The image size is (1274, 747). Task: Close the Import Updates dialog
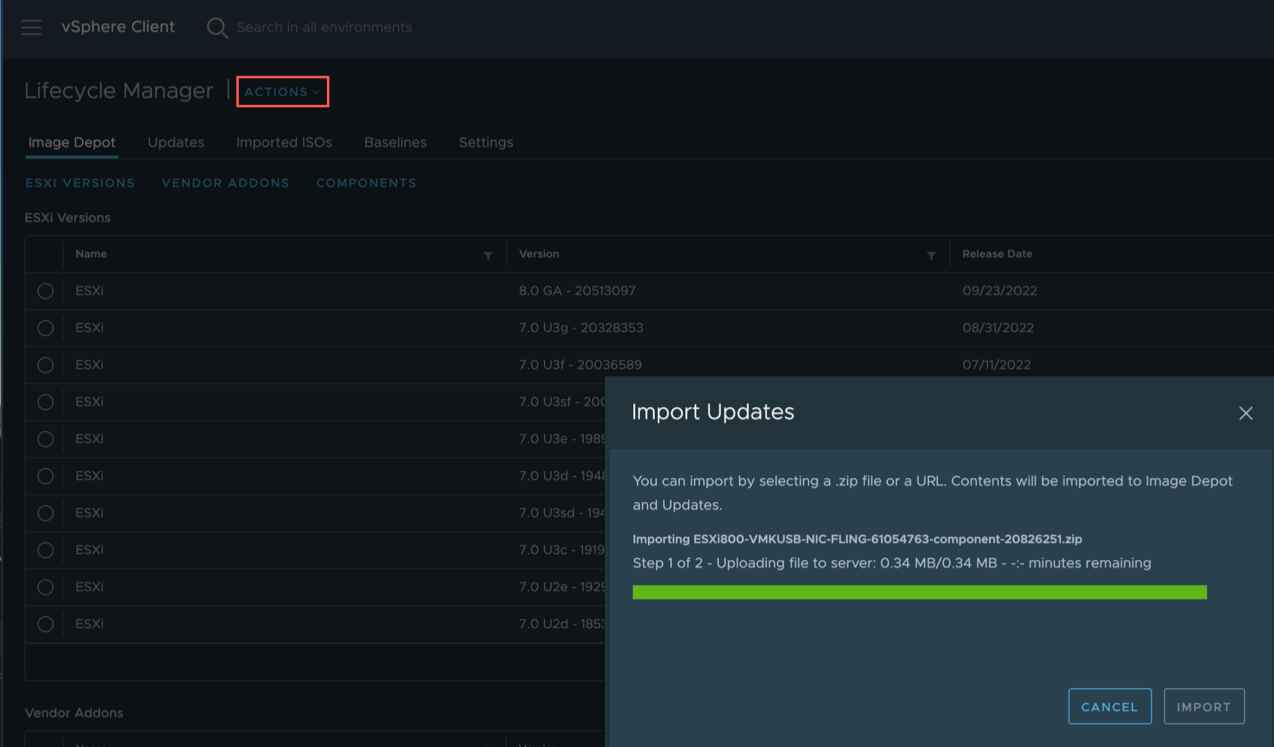[1245, 413]
